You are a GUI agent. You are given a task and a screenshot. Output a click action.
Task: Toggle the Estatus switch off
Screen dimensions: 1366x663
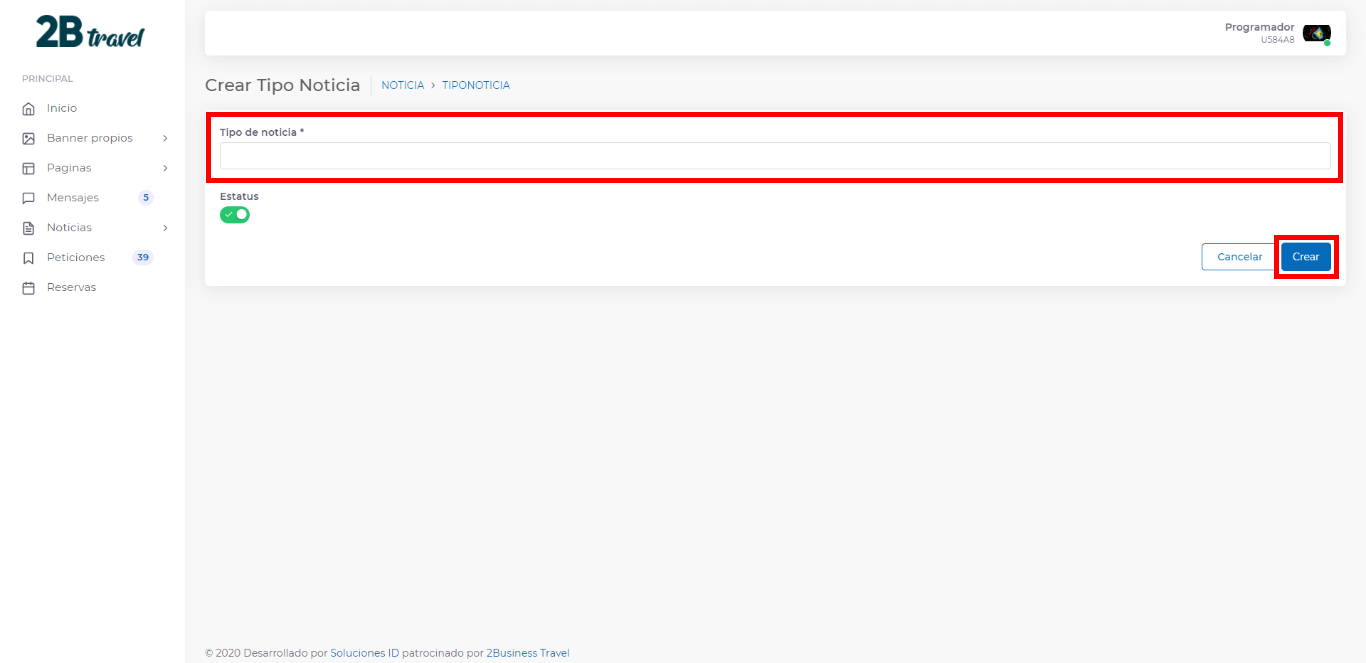coord(235,214)
